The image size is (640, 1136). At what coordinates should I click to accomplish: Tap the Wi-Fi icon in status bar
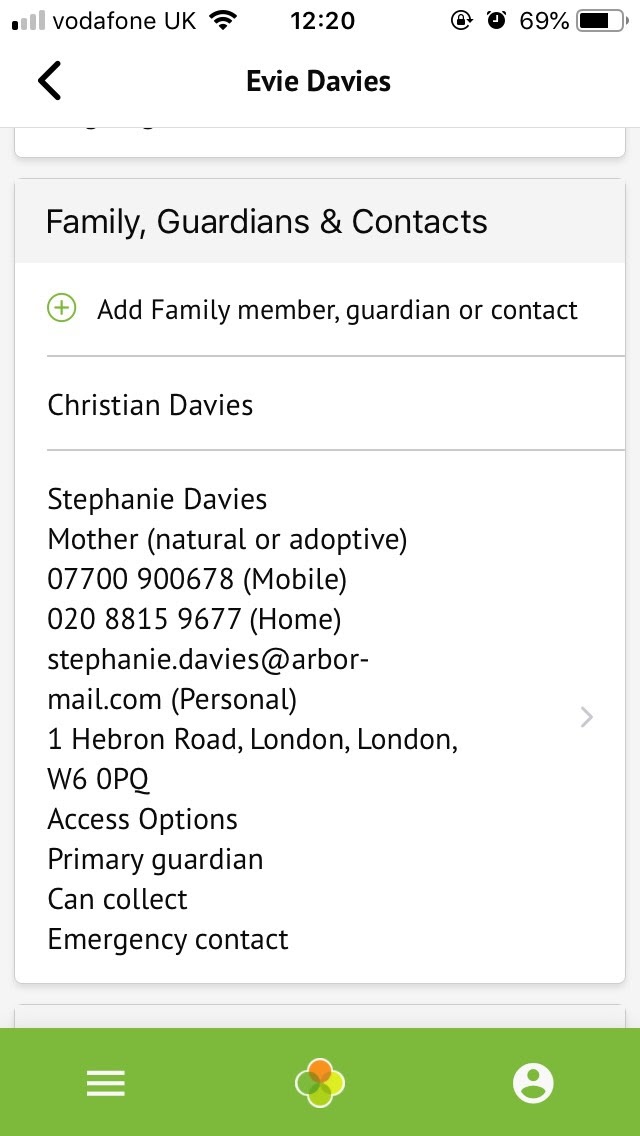click(x=224, y=21)
